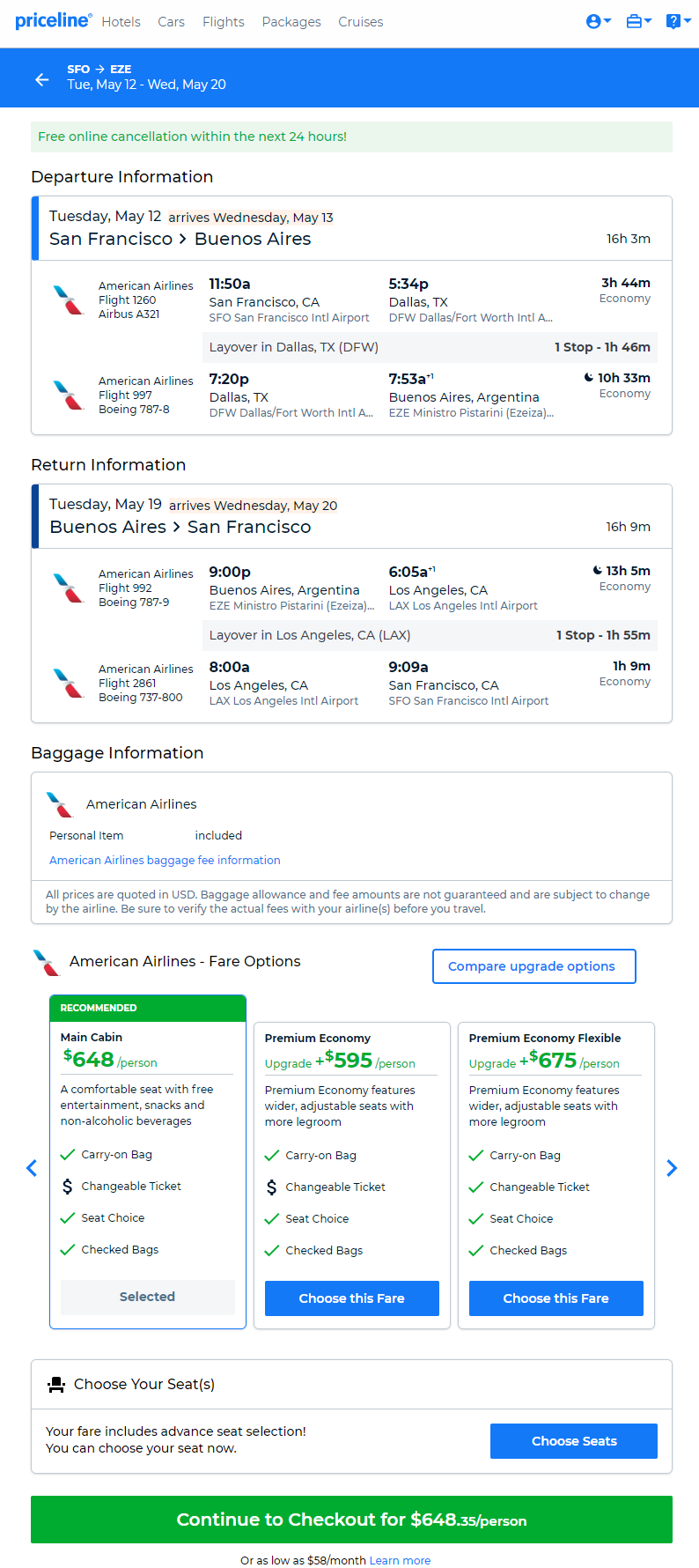Click the seat icon beside Choose Your Seat(s)
The height and width of the screenshot is (1568, 699).
[x=56, y=1385]
